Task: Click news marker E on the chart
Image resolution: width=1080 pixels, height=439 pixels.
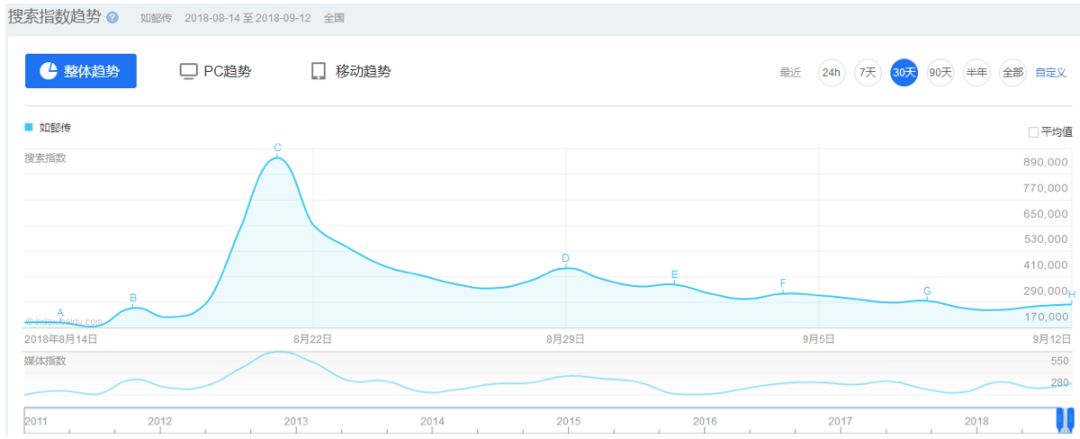Action: coord(674,275)
